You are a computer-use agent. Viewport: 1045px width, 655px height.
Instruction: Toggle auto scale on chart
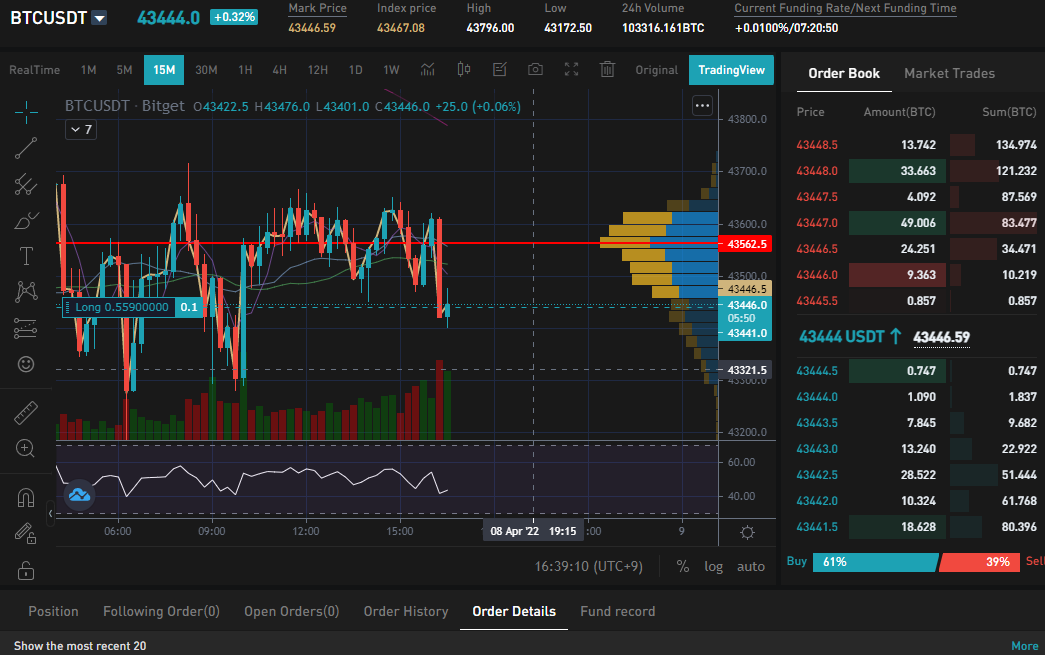(750, 566)
